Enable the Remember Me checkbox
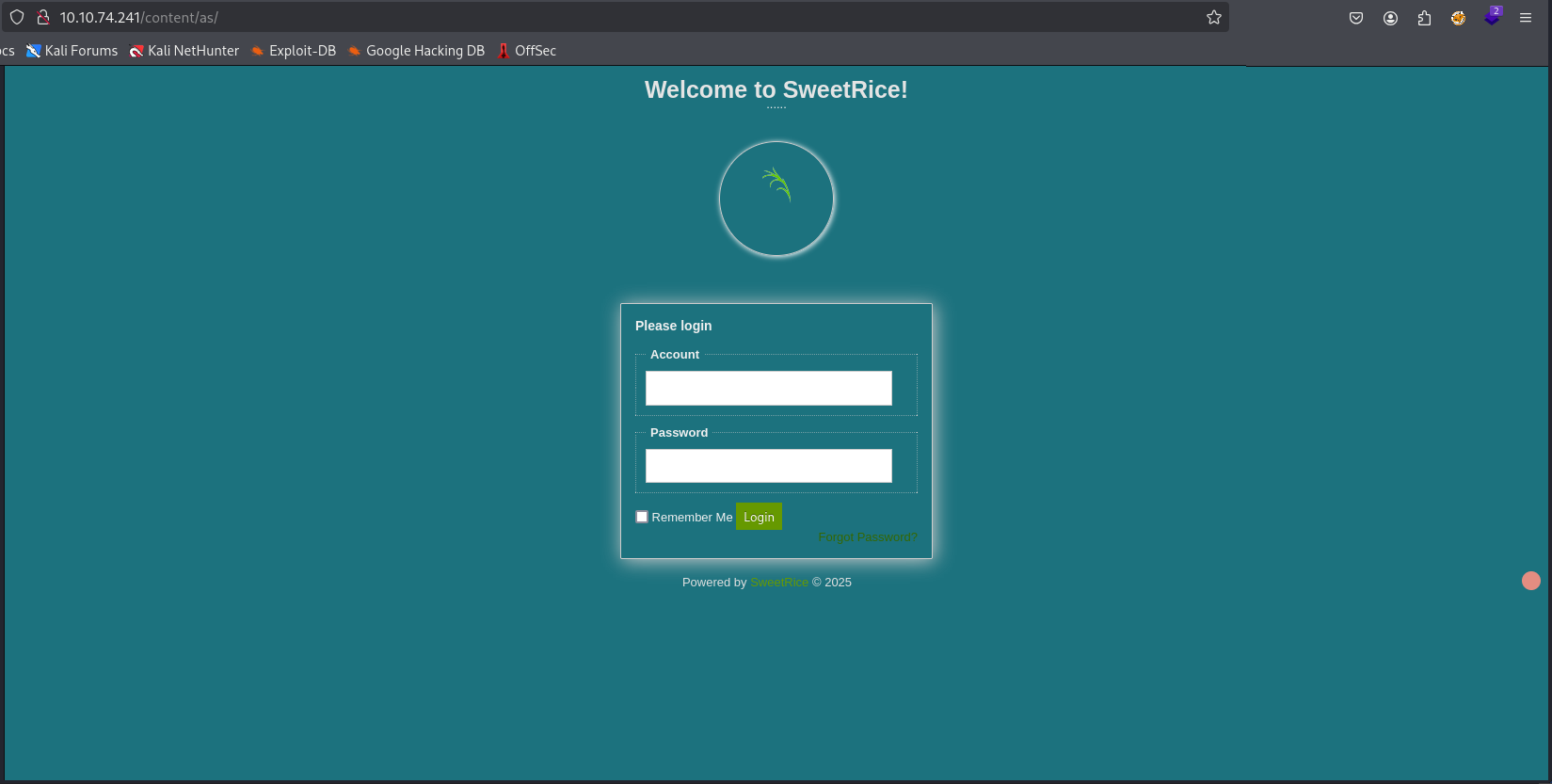Image resolution: width=1552 pixels, height=784 pixels. 642,517
